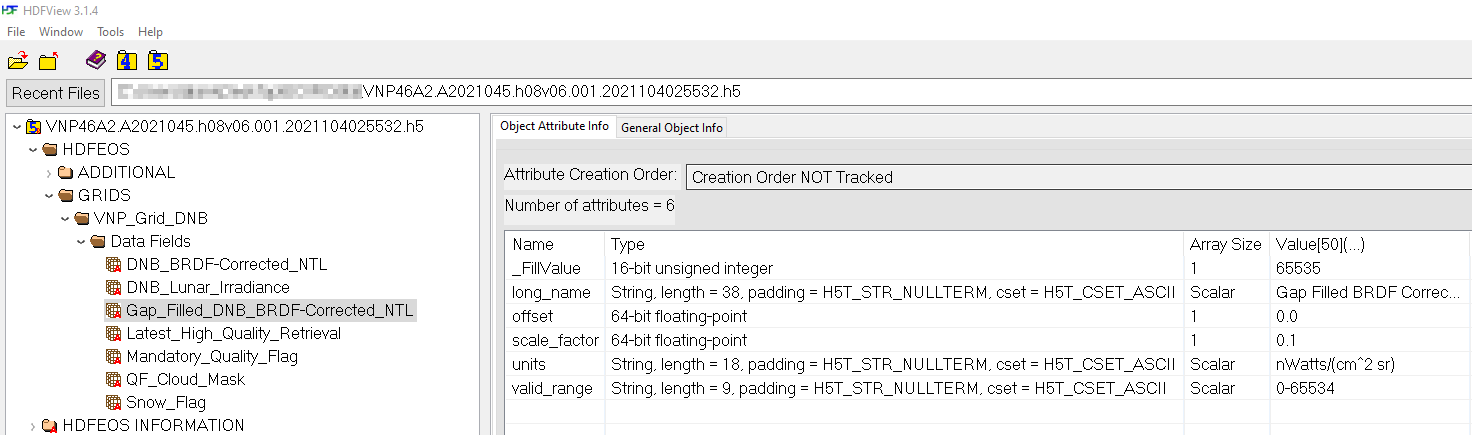This screenshot has width=1472, height=435.
Task: Click the Open file toolbar icon
Action: click(x=18, y=61)
